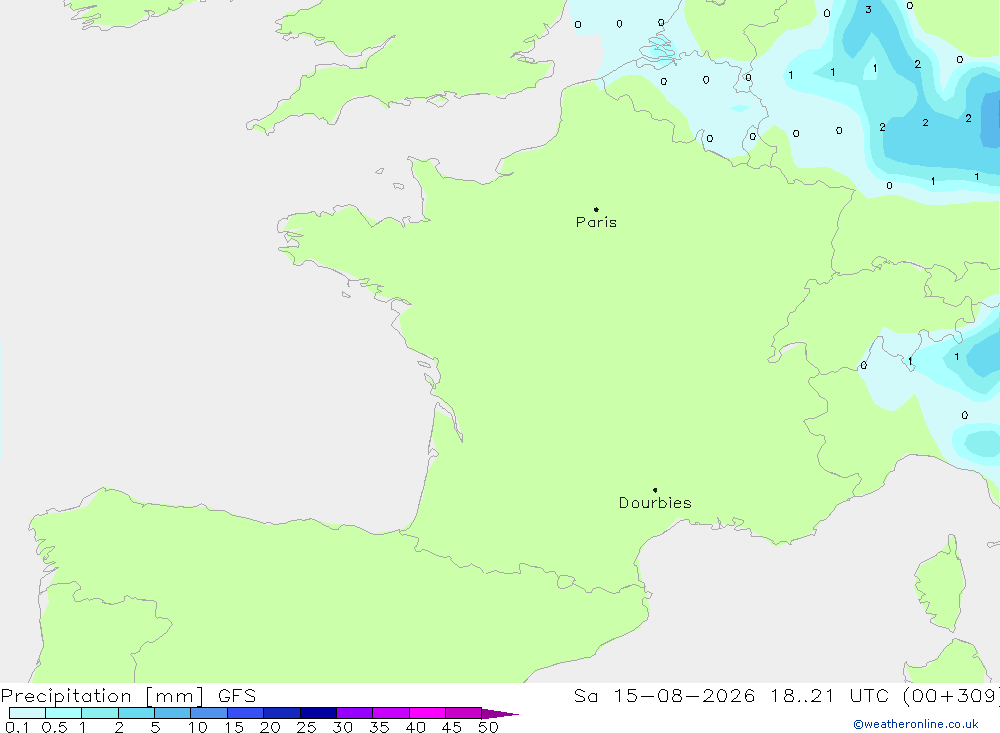The height and width of the screenshot is (733, 1000).
Task: Select the black dot marking Dourbies
Action: click(x=655, y=490)
